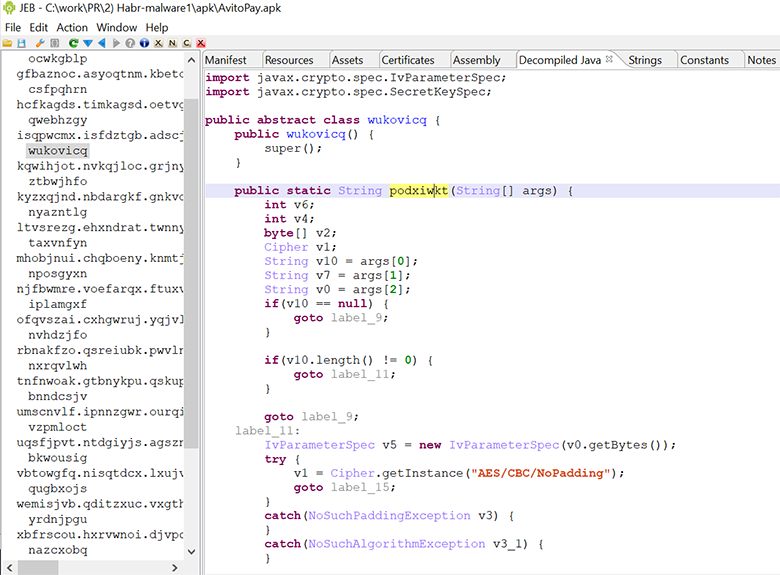Click the save icon in toolbar
Image resolution: width=780 pixels, height=575 pixels.
click(21, 43)
